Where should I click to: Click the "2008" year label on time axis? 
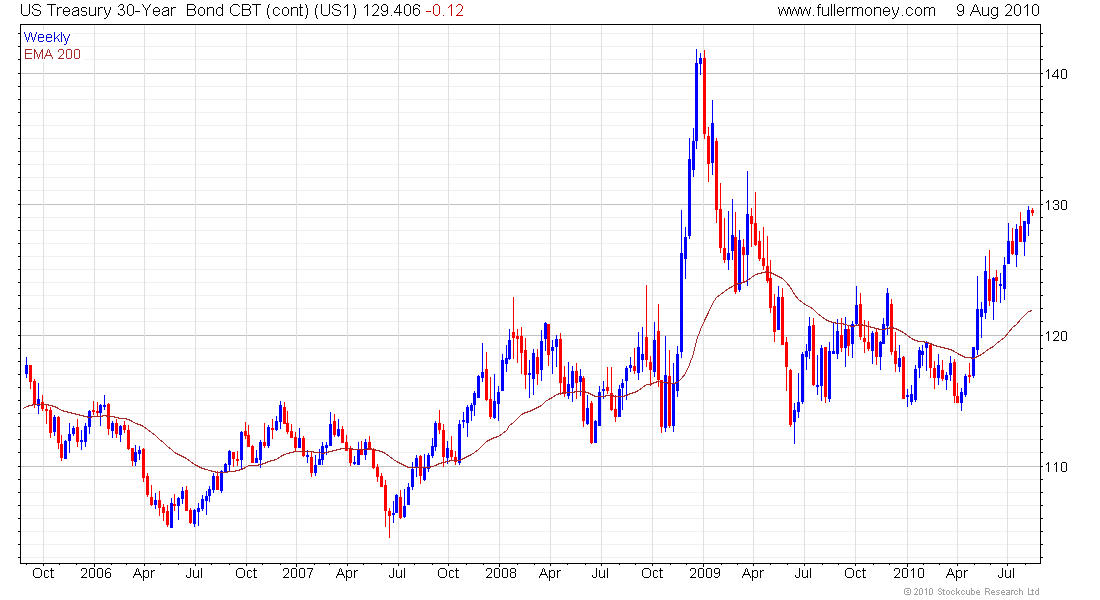pyautogui.click(x=501, y=573)
